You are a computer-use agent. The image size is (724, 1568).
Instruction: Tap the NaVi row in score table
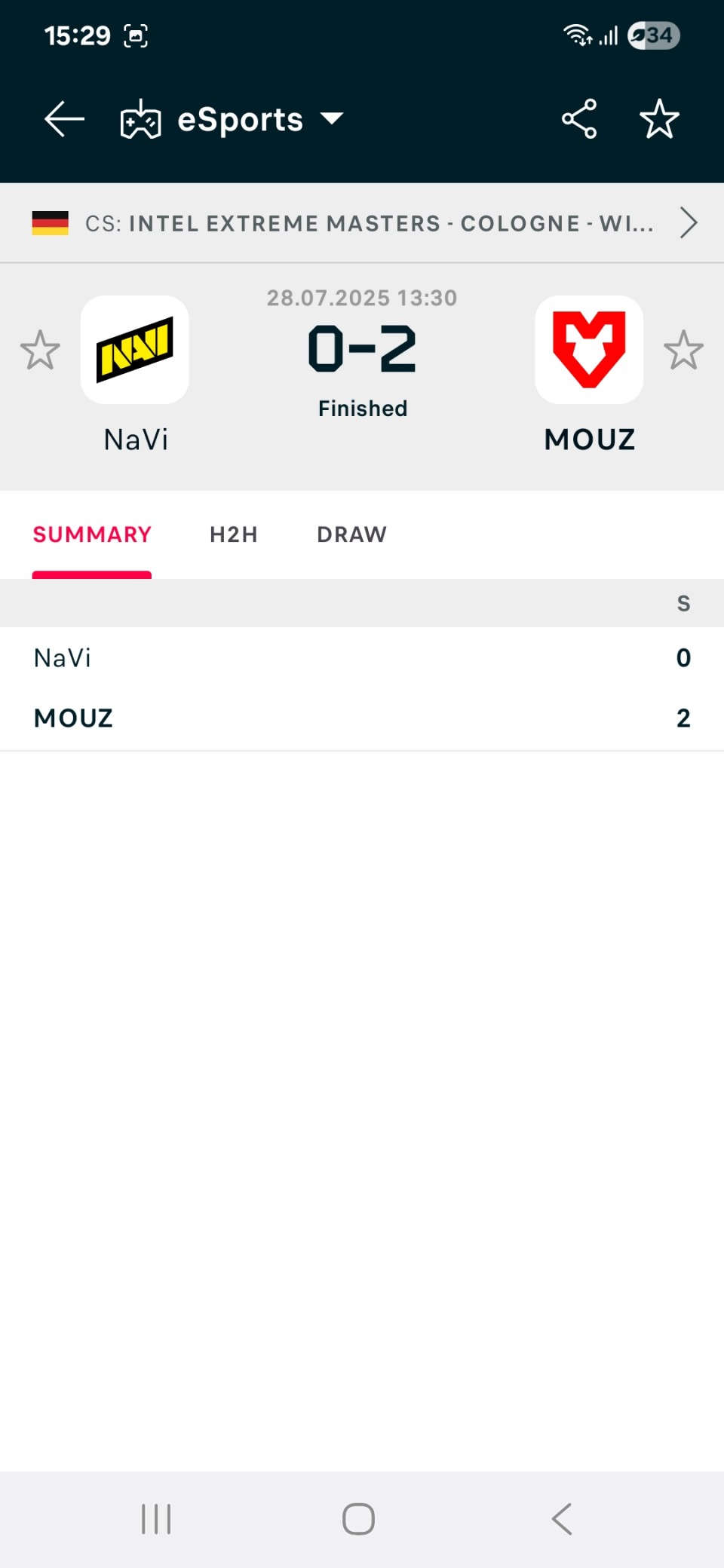point(362,657)
